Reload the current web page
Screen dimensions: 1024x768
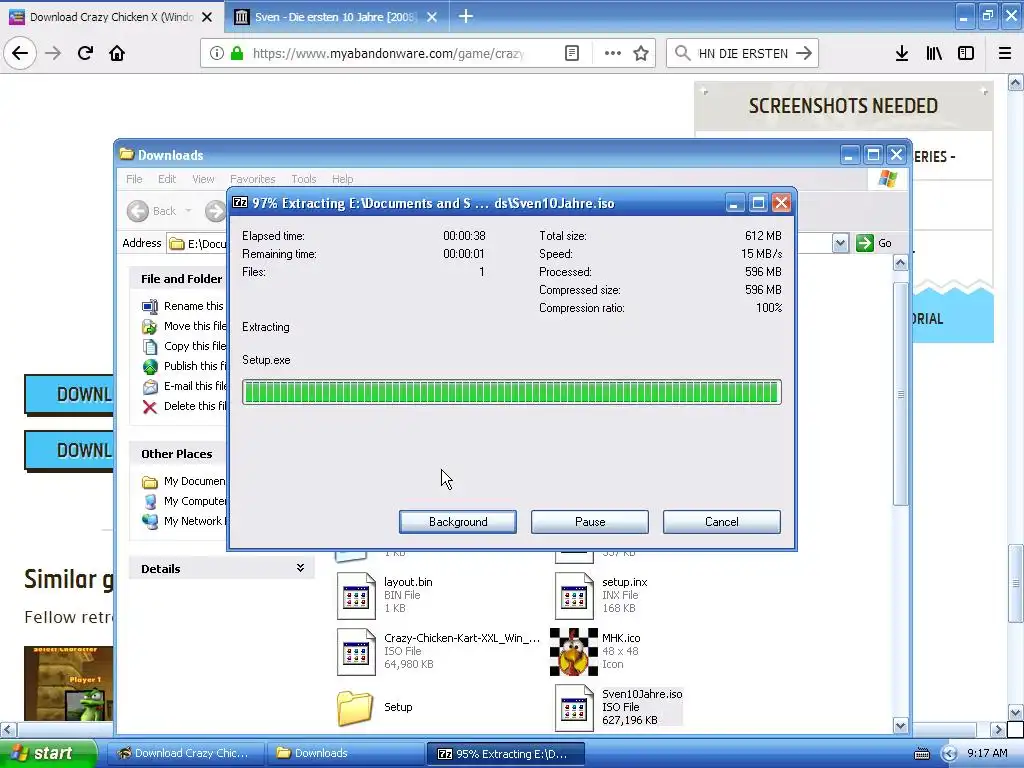85,54
